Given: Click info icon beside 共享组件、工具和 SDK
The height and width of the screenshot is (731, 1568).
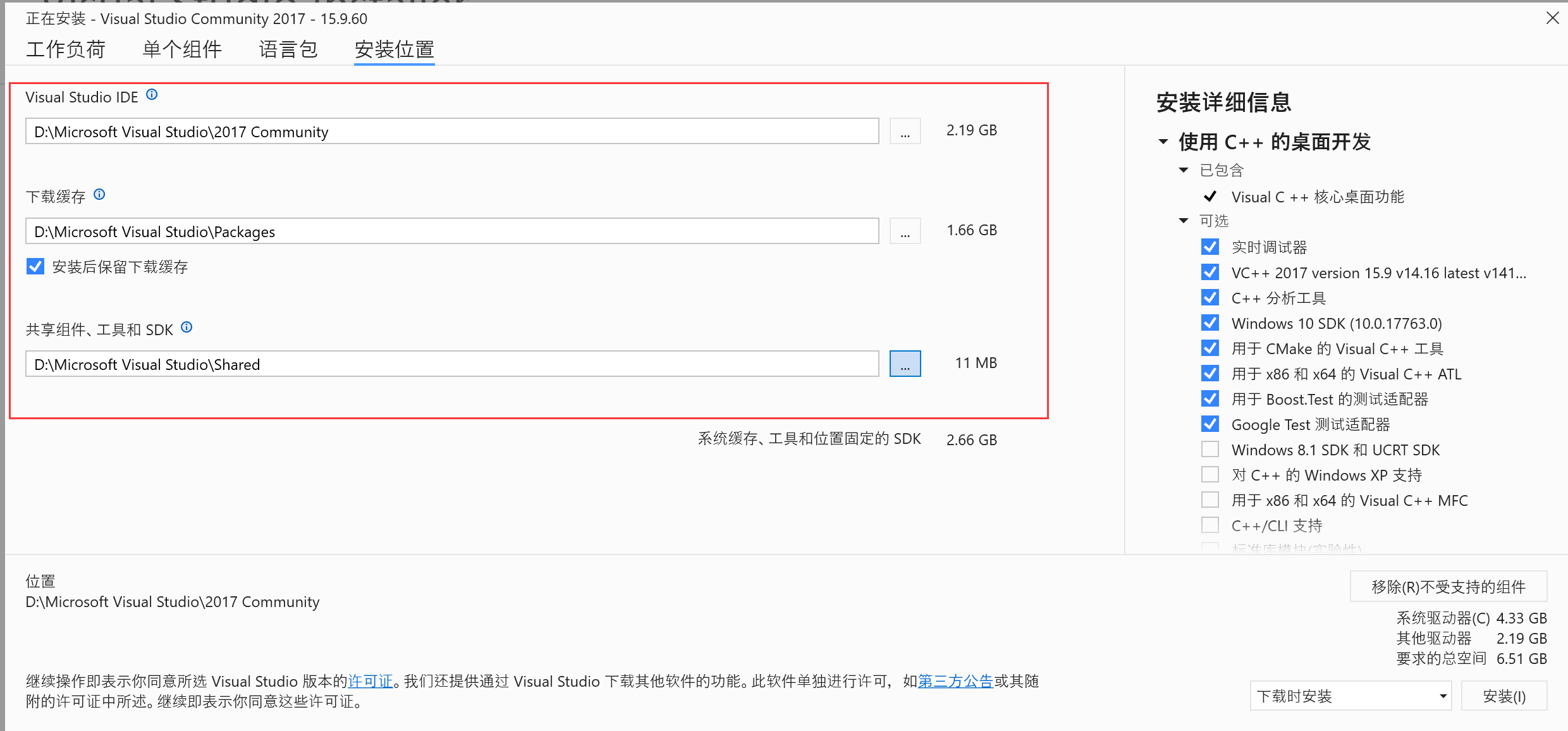Looking at the screenshot, I should tap(187, 328).
